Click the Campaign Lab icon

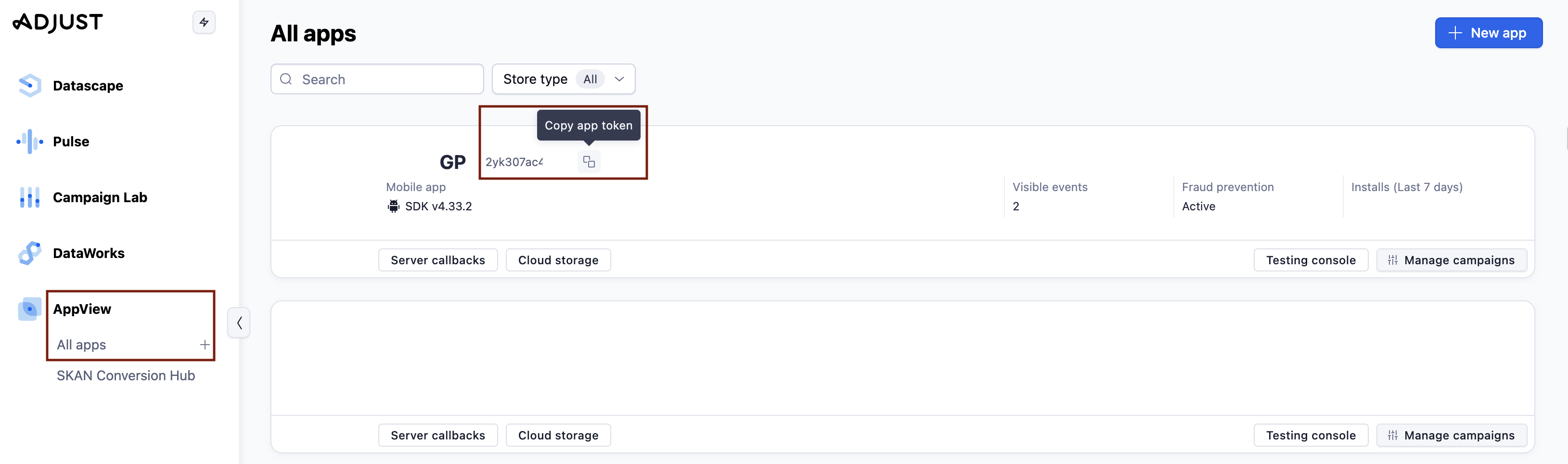click(29, 198)
